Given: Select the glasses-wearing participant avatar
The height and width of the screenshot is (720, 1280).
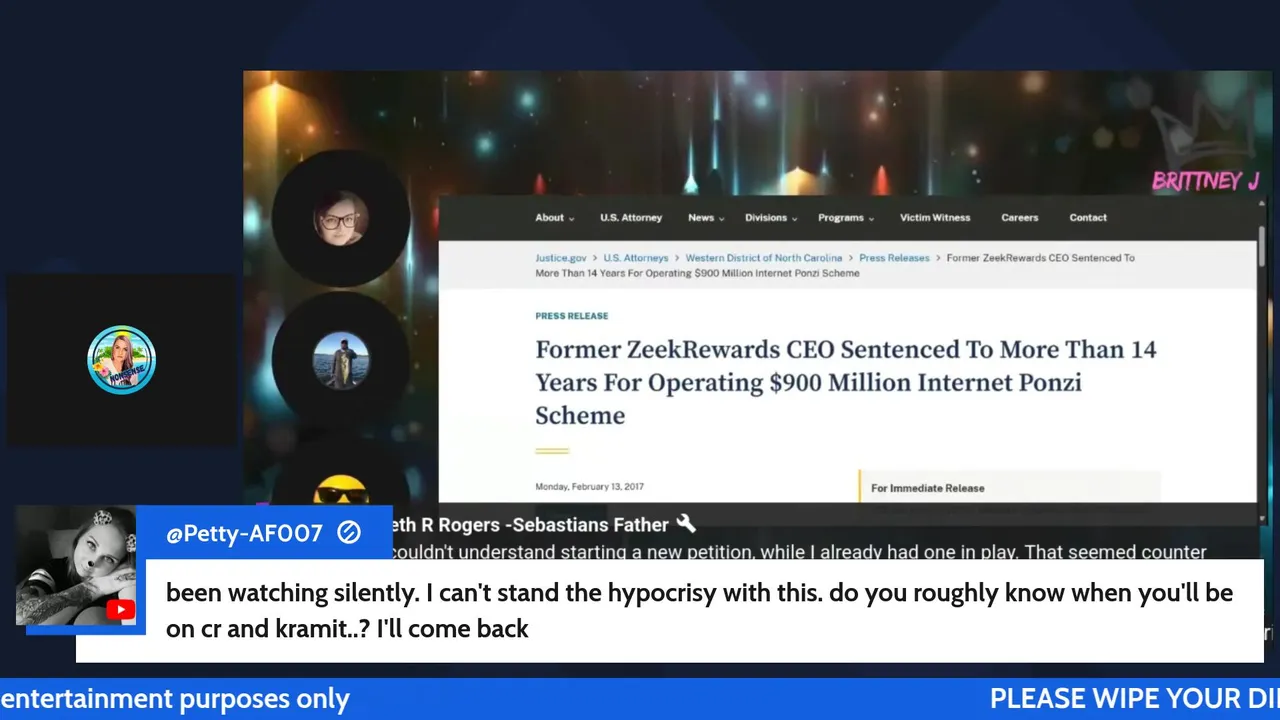Looking at the screenshot, I should [341, 218].
